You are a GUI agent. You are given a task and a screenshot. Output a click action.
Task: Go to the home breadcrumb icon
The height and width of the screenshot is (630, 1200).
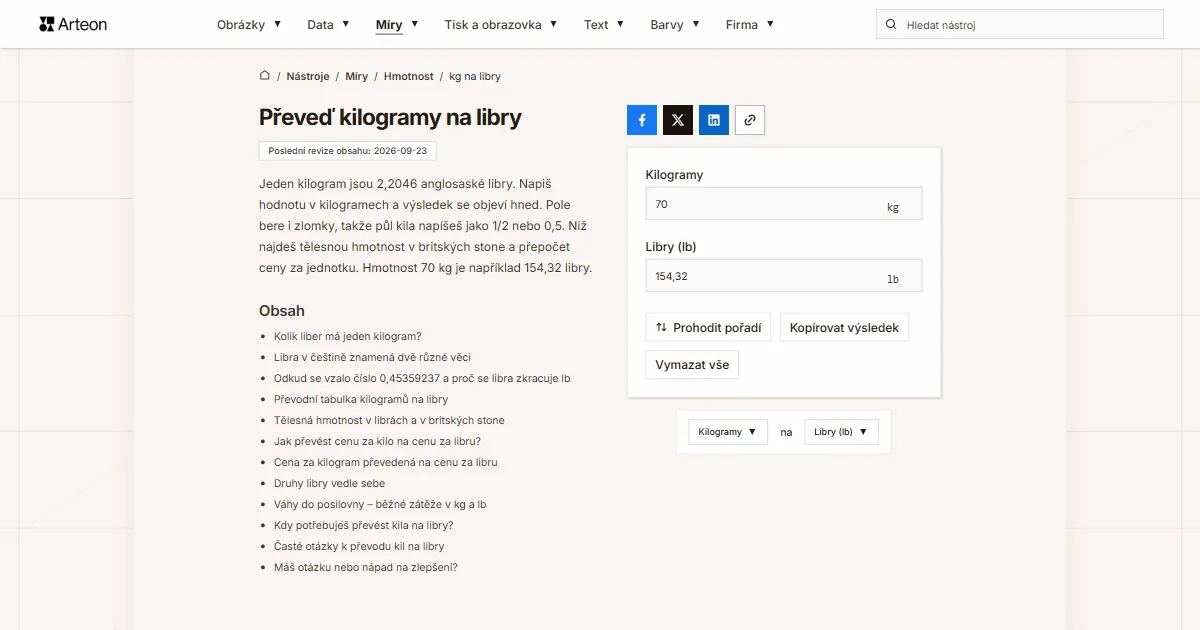point(265,75)
